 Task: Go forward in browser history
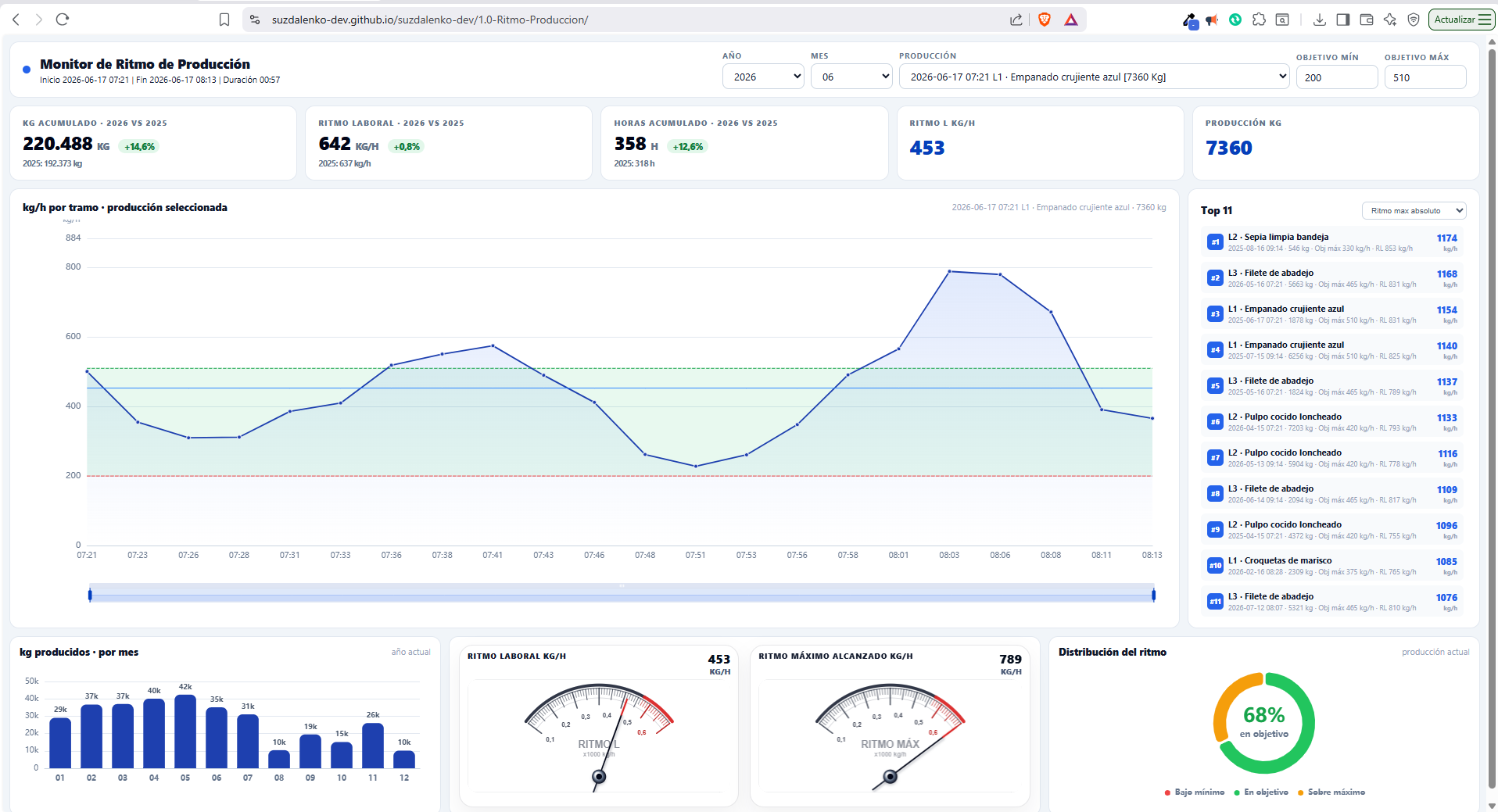click(39, 20)
